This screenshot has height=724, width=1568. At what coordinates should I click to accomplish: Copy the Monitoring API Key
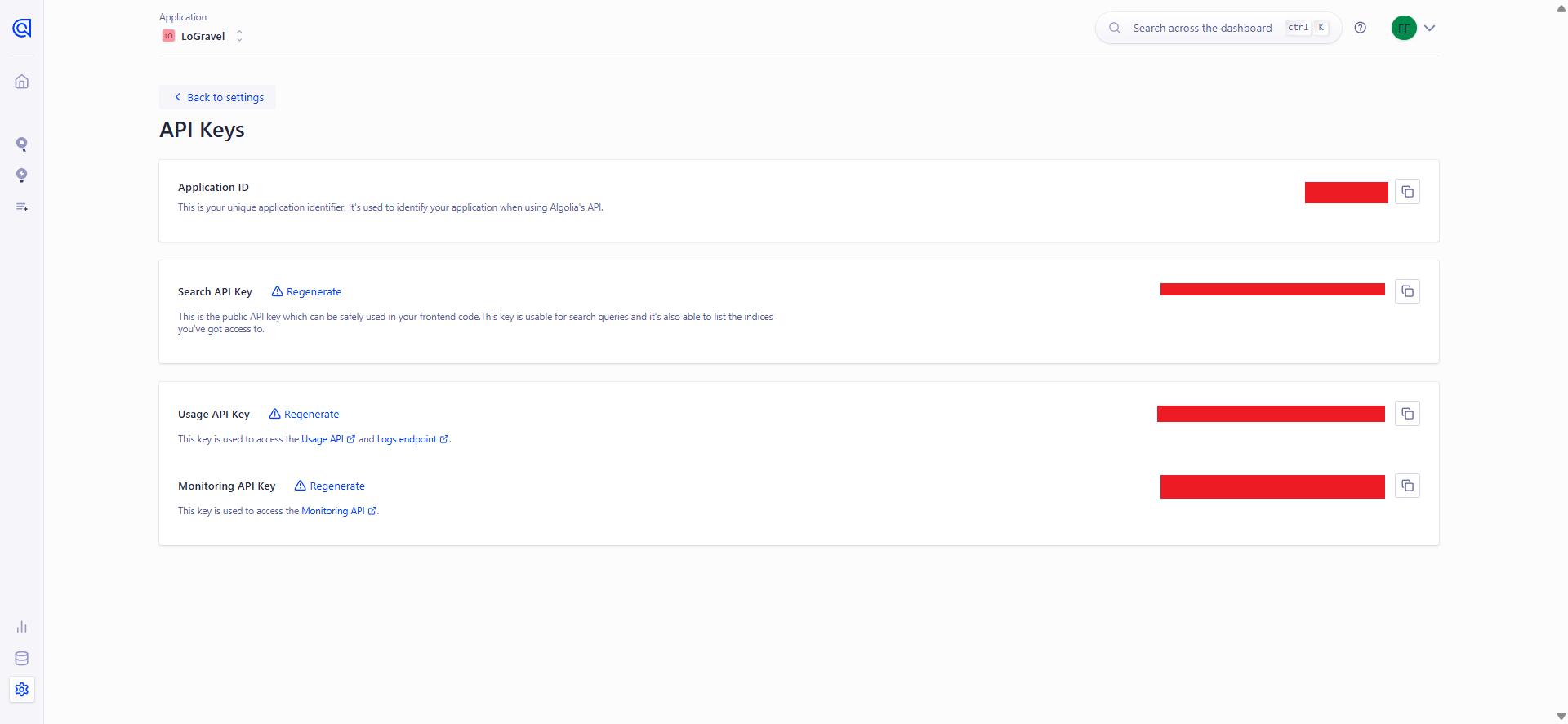pos(1407,486)
